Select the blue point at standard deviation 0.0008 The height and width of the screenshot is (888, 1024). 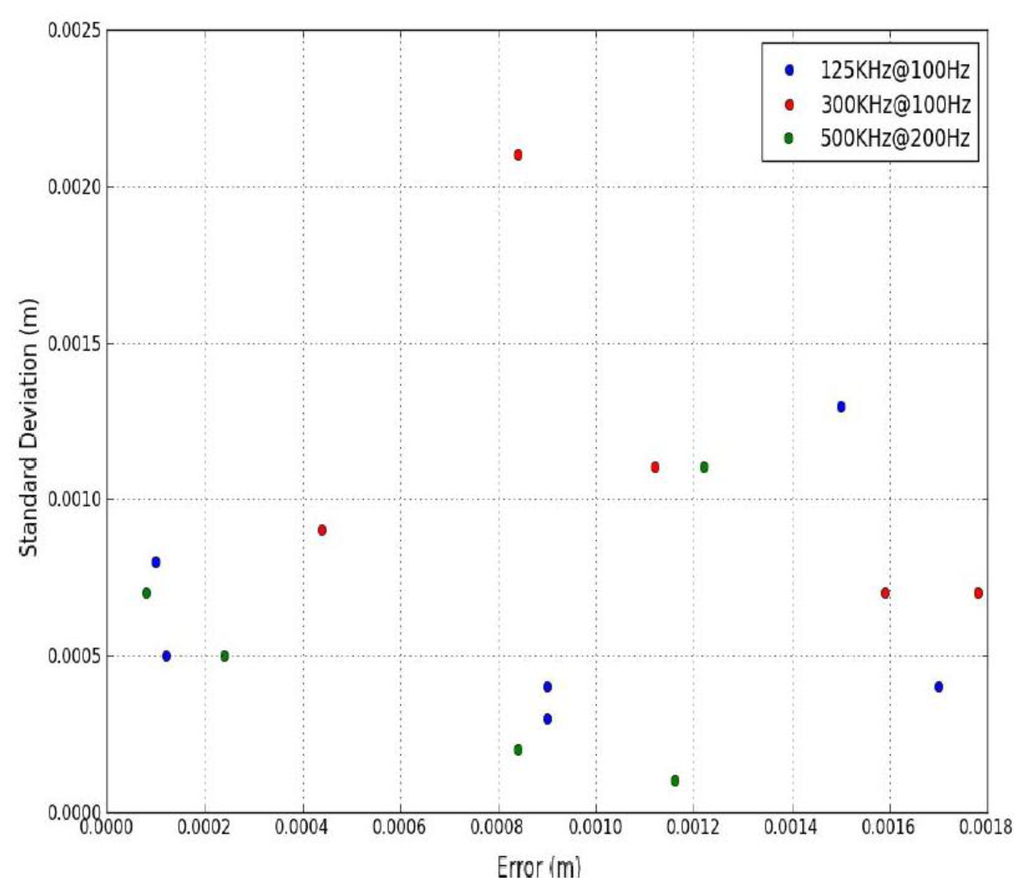coord(156,562)
